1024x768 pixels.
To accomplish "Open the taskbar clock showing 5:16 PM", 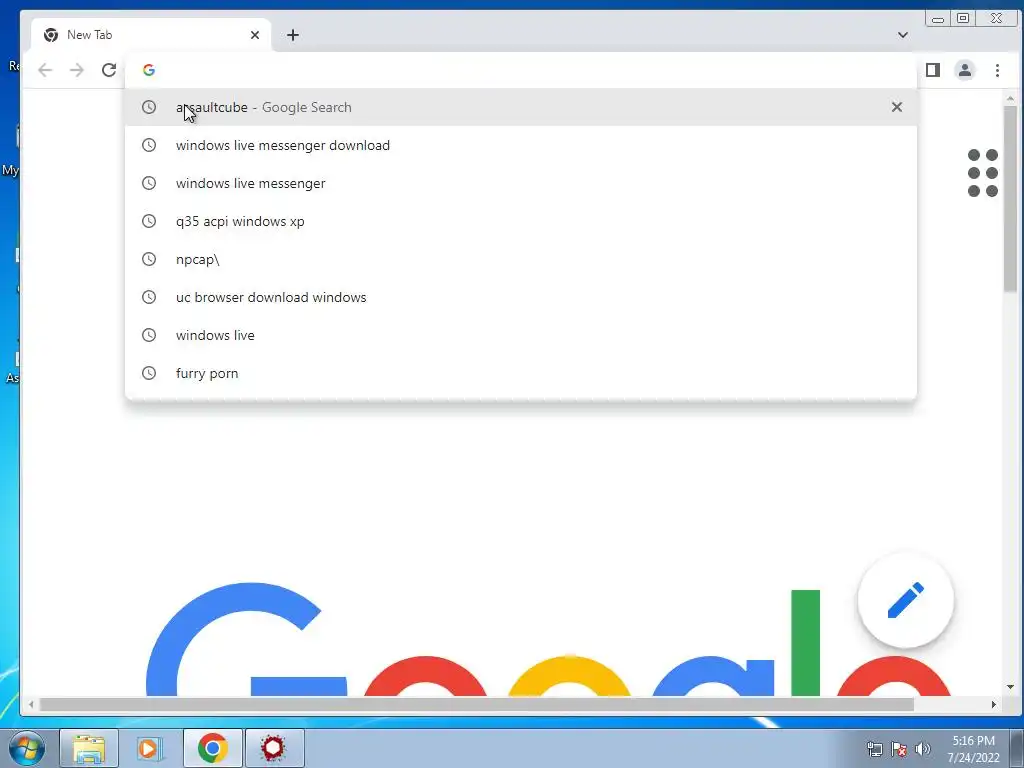I will click(x=973, y=749).
